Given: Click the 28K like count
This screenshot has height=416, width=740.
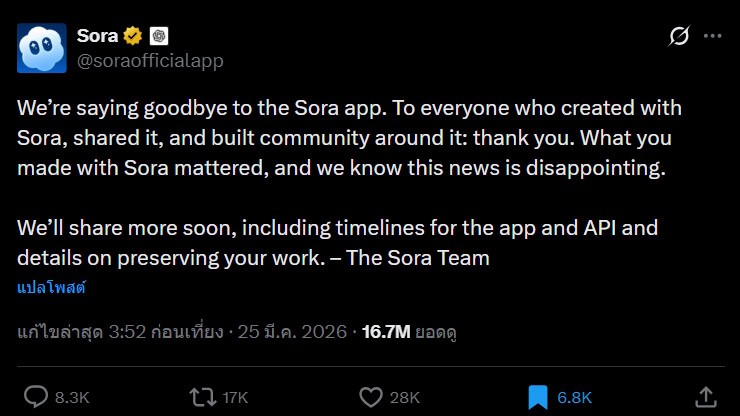Looking at the screenshot, I should click(x=404, y=397).
